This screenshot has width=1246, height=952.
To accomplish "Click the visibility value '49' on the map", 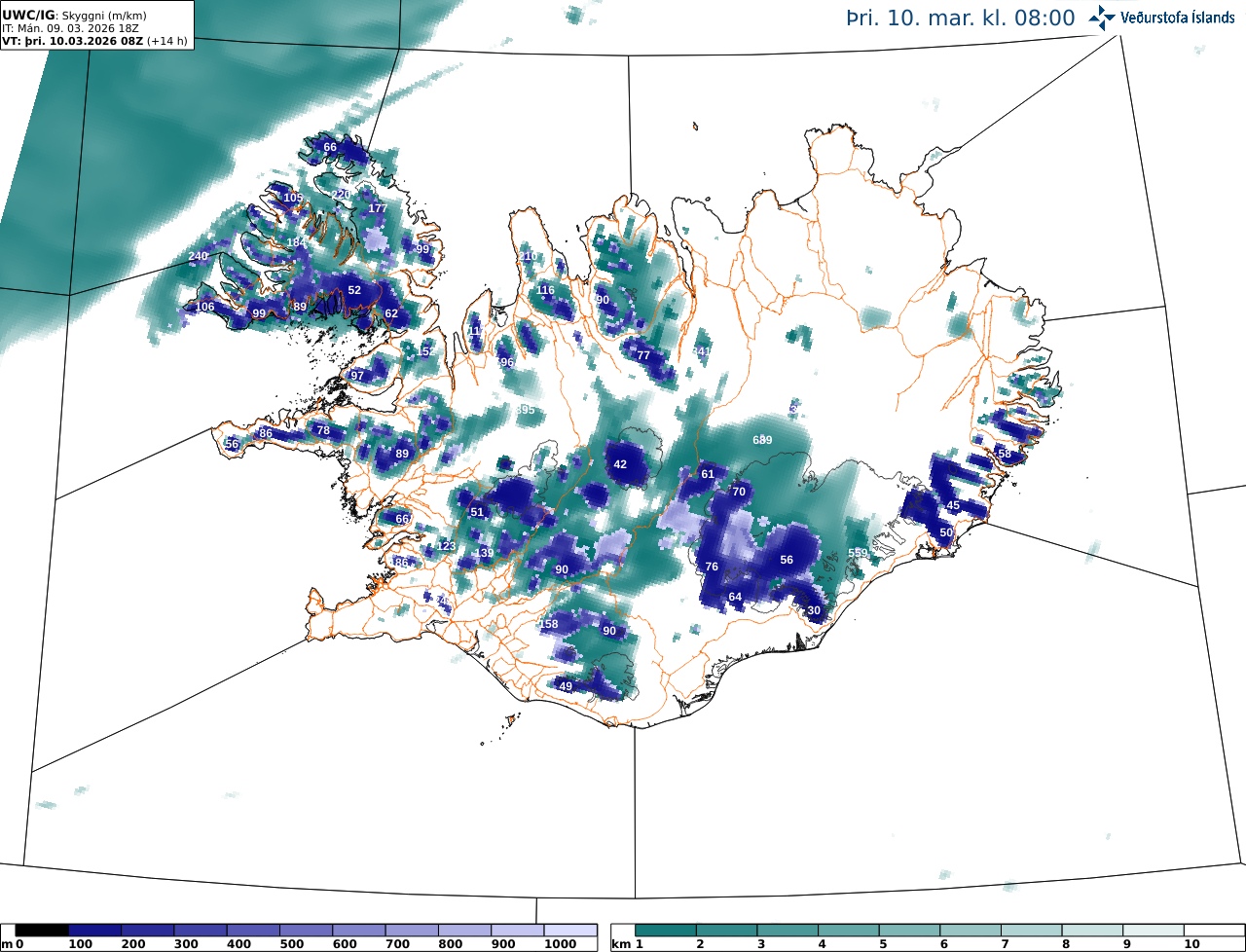I will click(x=567, y=686).
